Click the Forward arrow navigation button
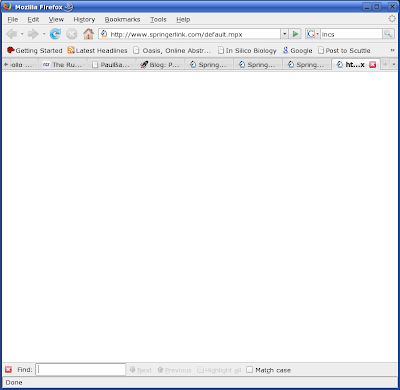 [33, 34]
